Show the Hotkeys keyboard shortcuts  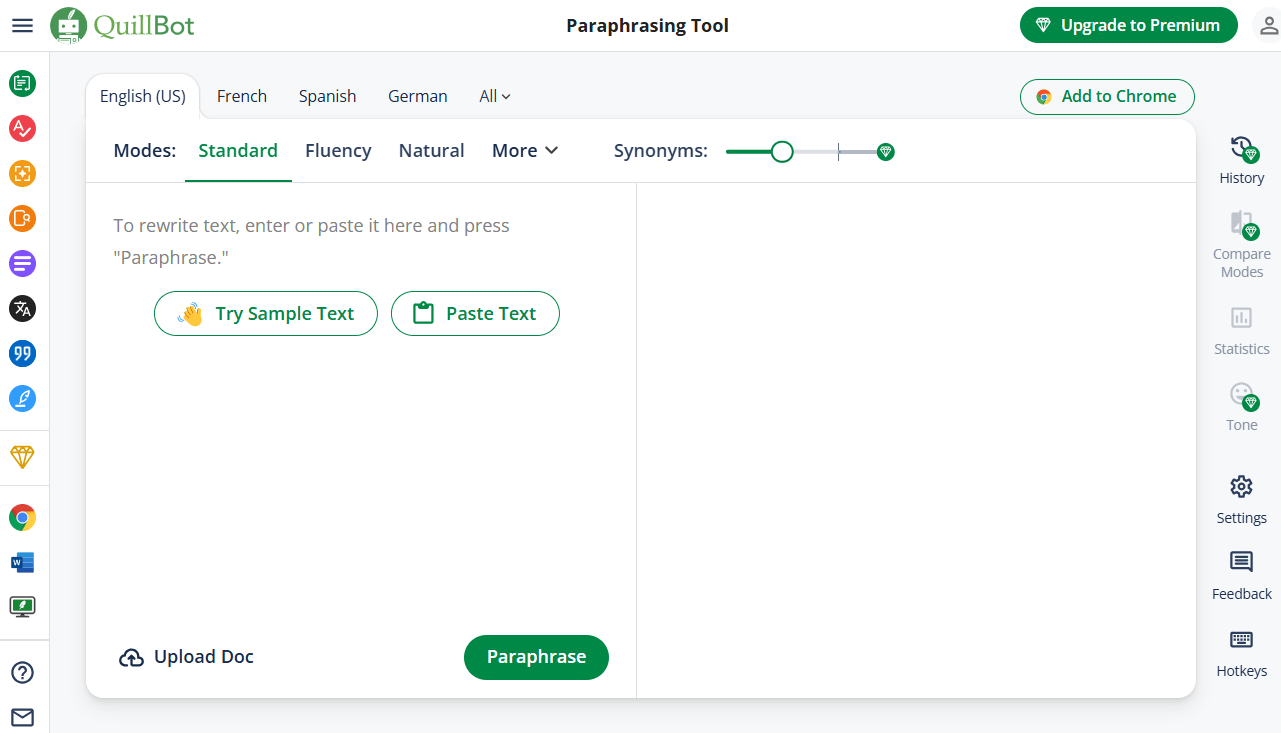coord(1241,652)
